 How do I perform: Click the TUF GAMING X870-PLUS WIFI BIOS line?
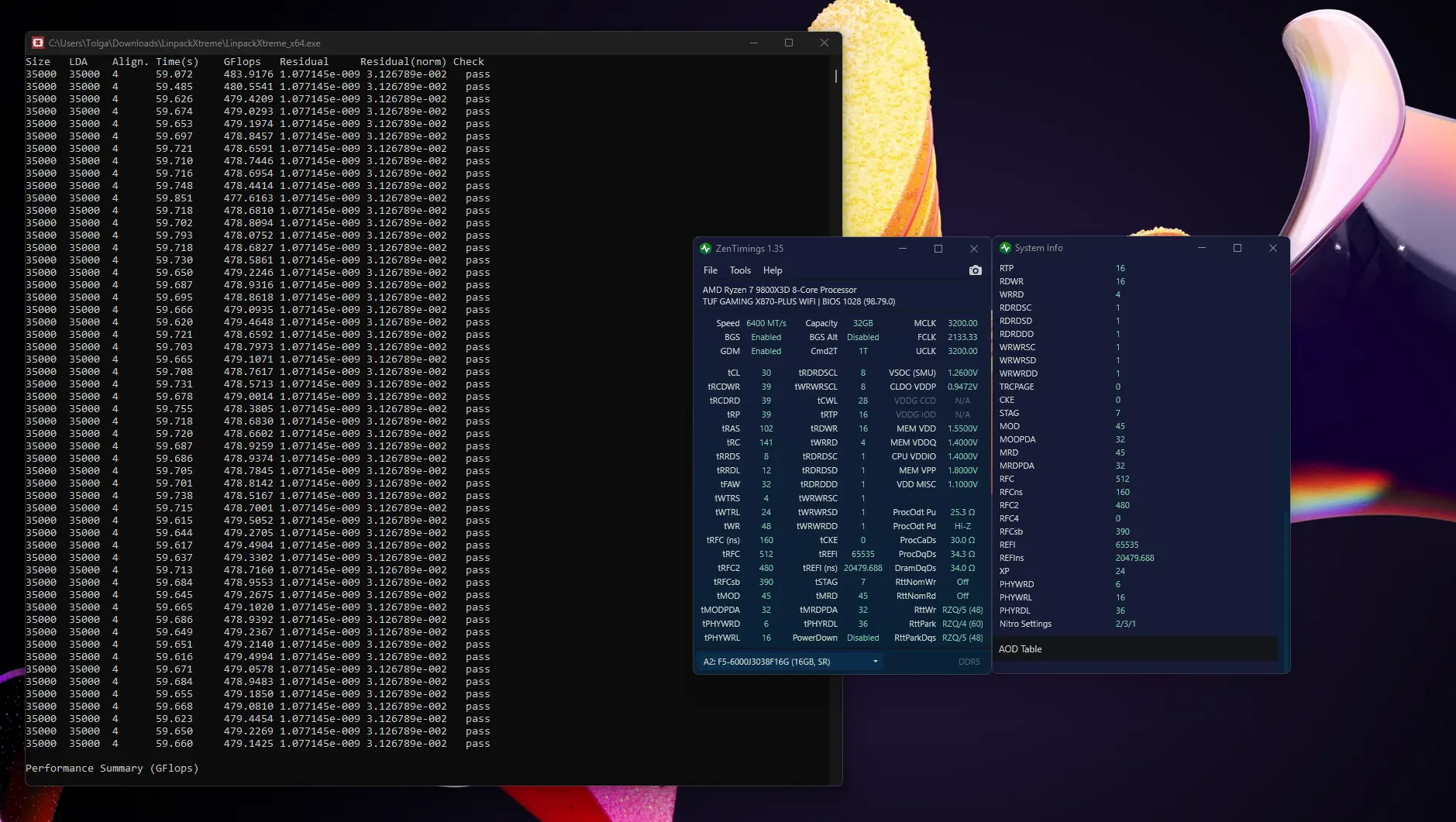798,301
